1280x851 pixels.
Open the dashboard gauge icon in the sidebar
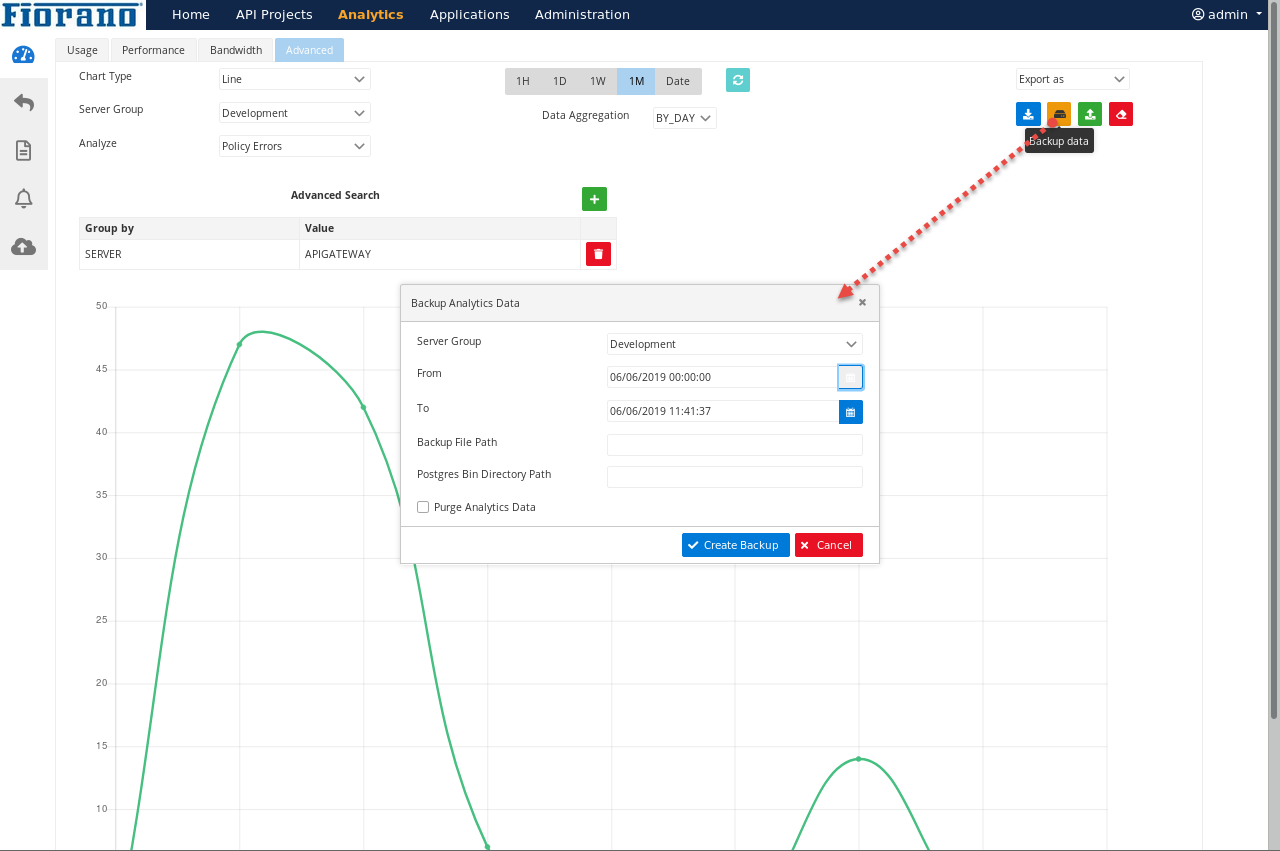(23, 55)
